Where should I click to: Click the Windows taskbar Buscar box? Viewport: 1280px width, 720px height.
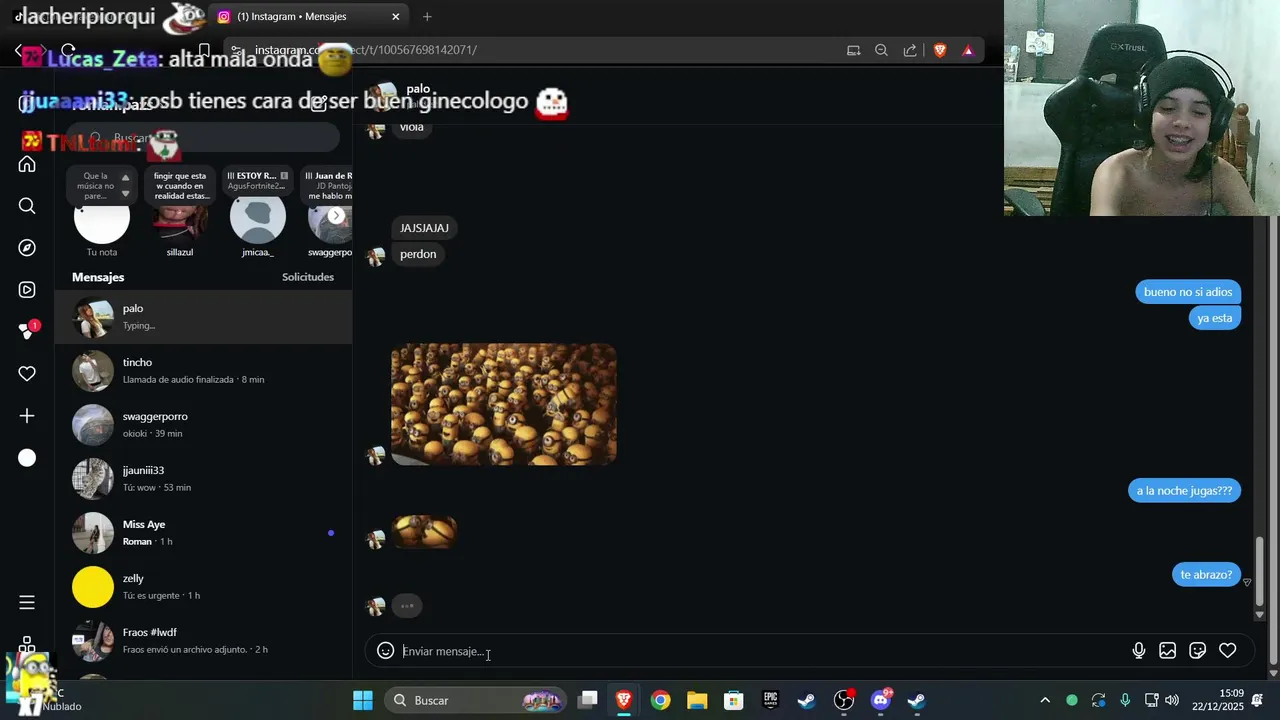pos(476,700)
